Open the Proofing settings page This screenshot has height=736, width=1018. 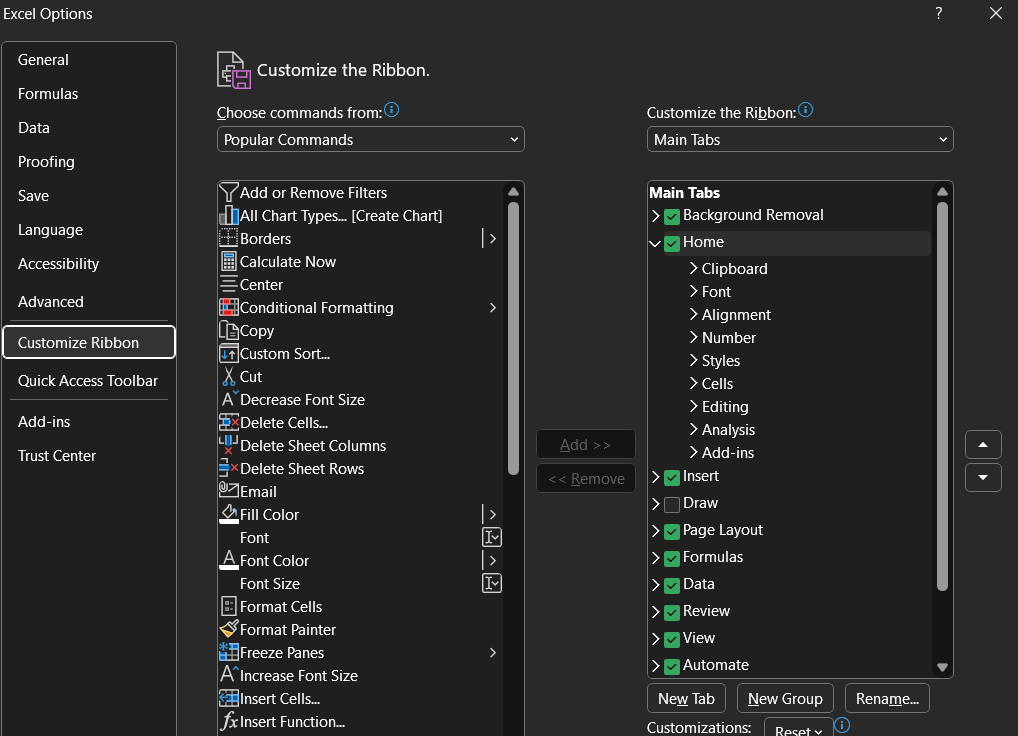click(x=46, y=161)
